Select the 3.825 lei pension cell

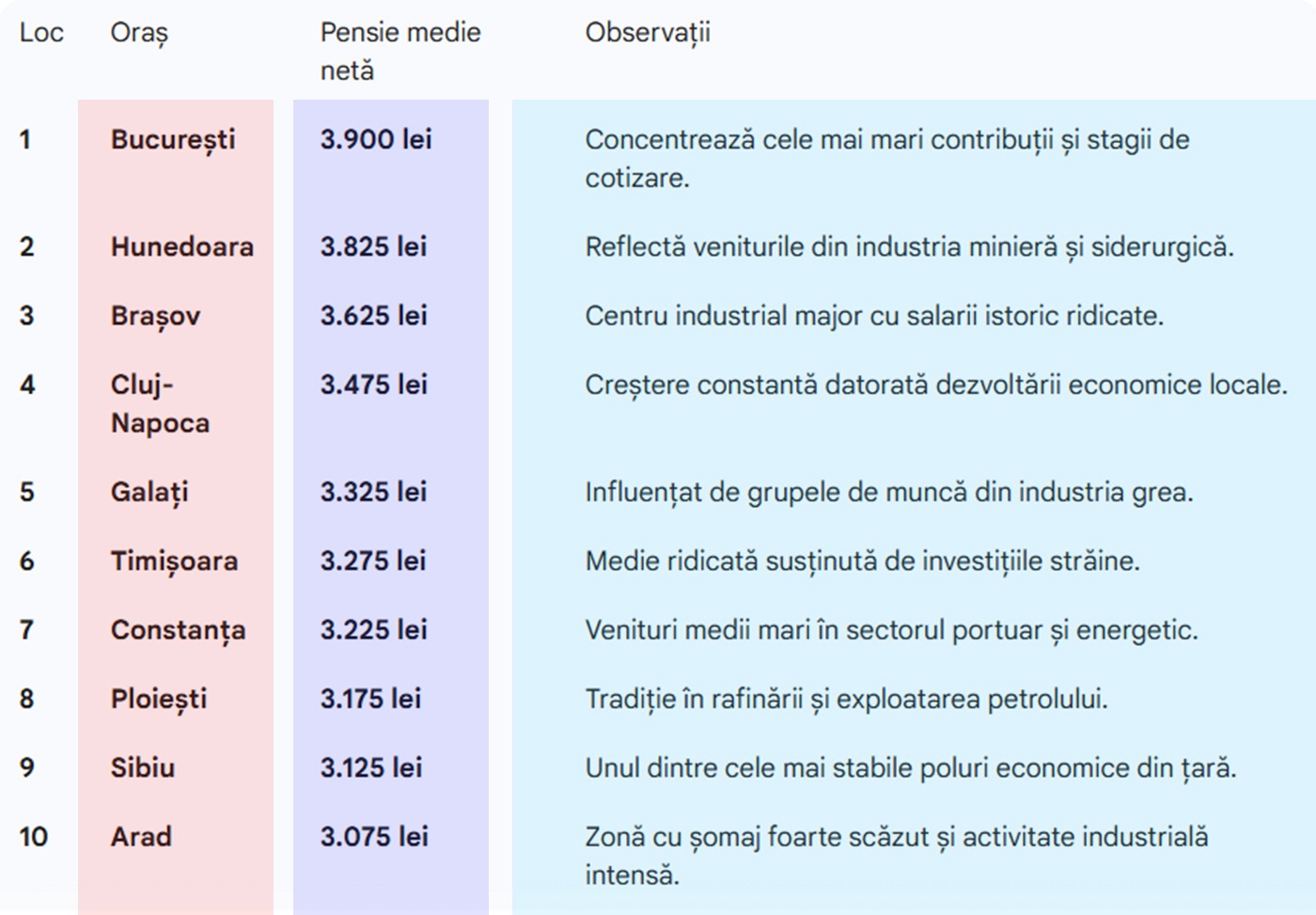[373, 246]
